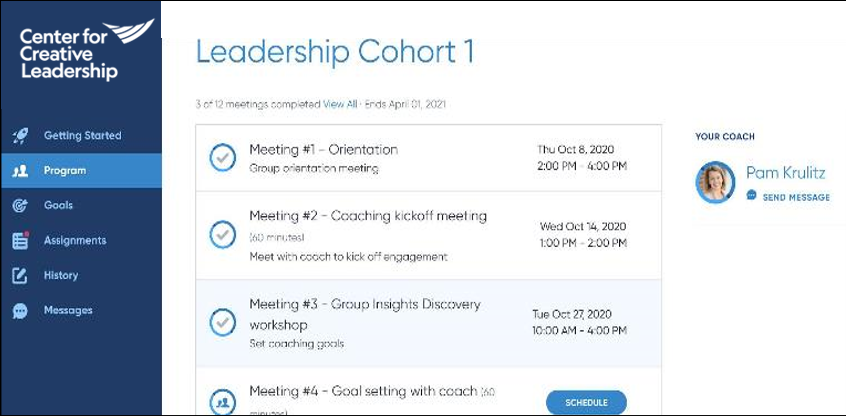Click the SCHEDULE button for Meeting #4
Image resolution: width=846 pixels, height=416 pixels.
click(x=586, y=403)
